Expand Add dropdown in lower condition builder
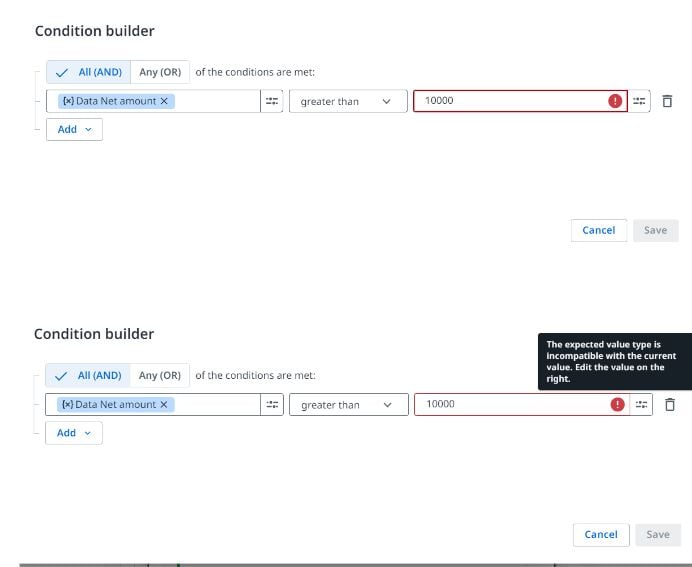The width and height of the screenshot is (692, 567). (x=74, y=433)
